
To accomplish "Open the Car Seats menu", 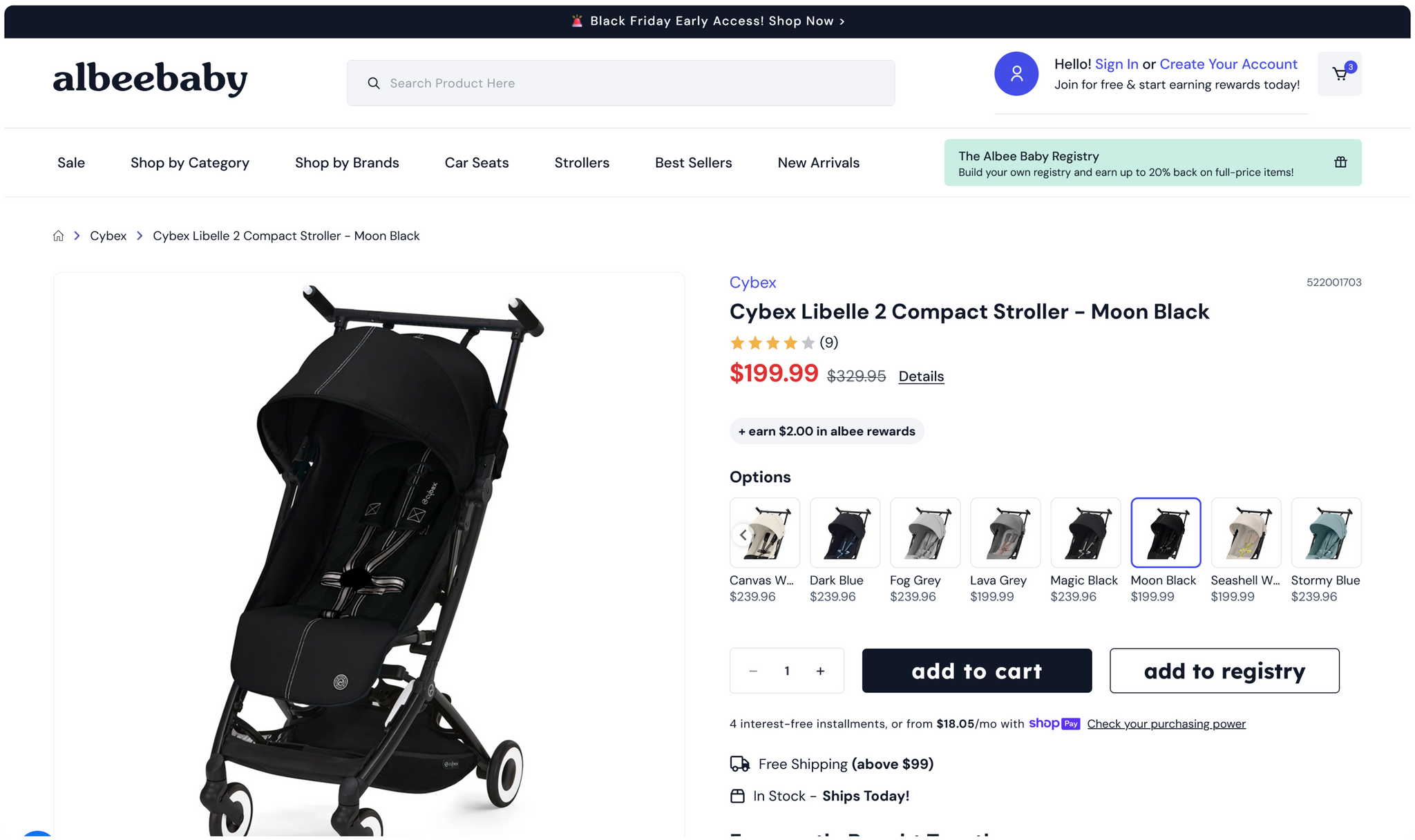I will [477, 163].
